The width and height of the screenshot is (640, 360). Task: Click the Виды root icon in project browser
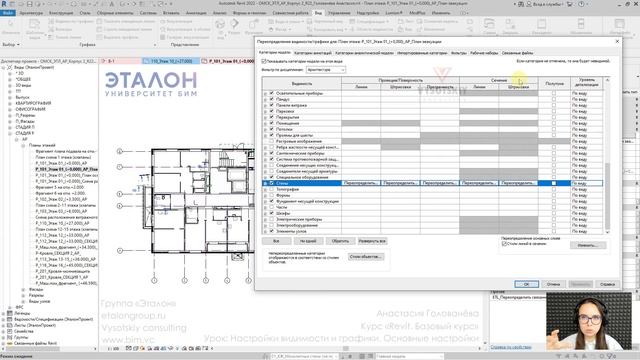[x=10, y=67]
